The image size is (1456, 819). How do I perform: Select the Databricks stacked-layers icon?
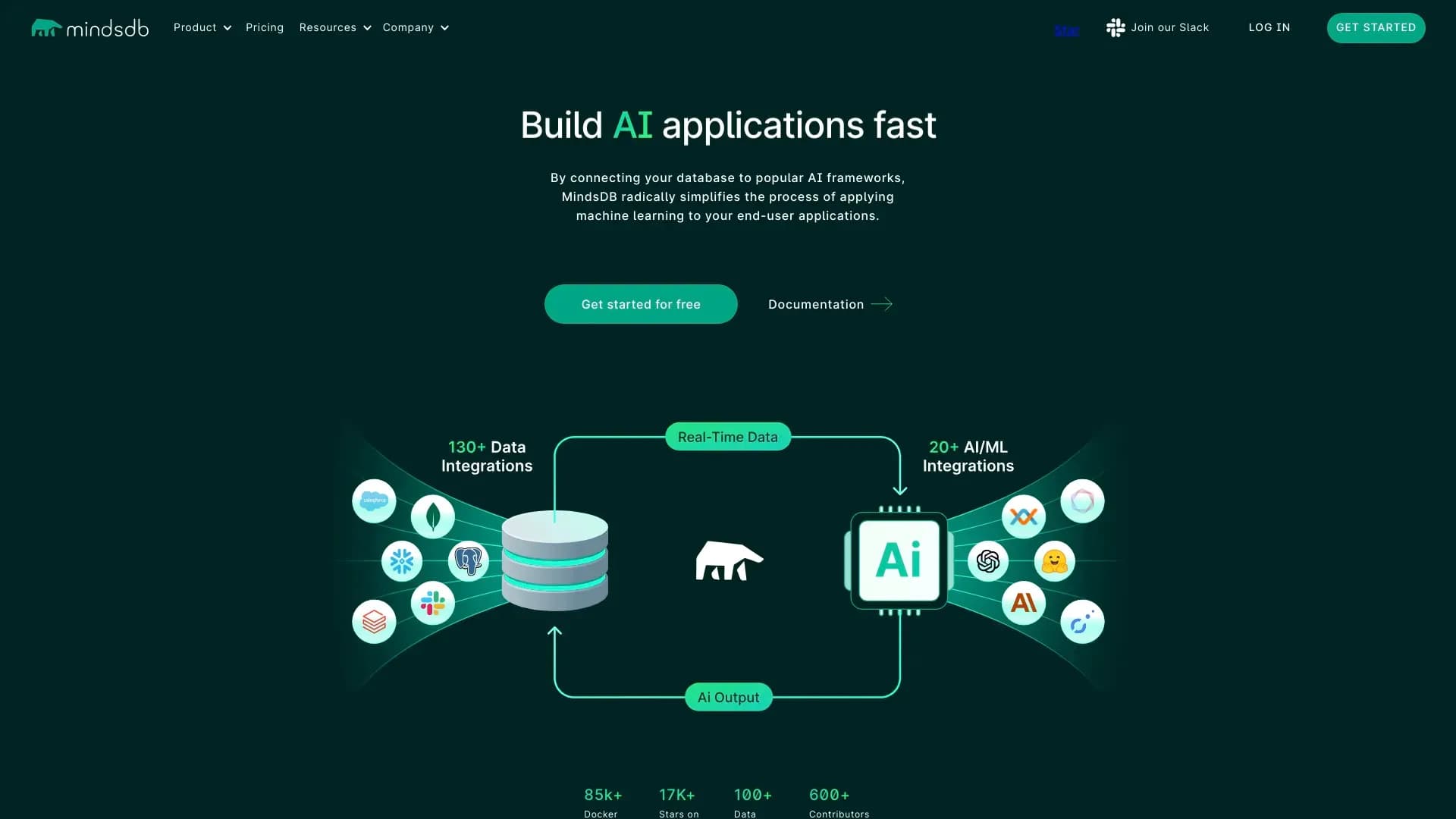tap(374, 622)
